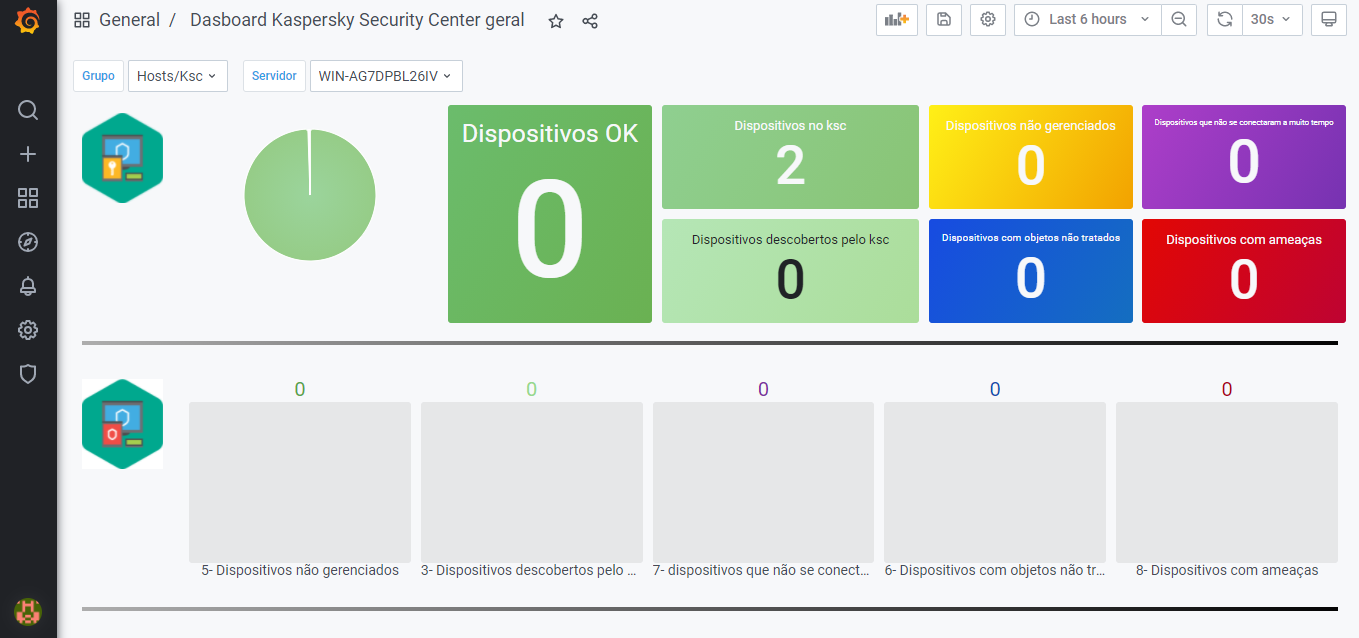Open the yellow Dispositivos não gerenciados panel
1359x638 pixels.
pyautogui.click(x=1031, y=157)
